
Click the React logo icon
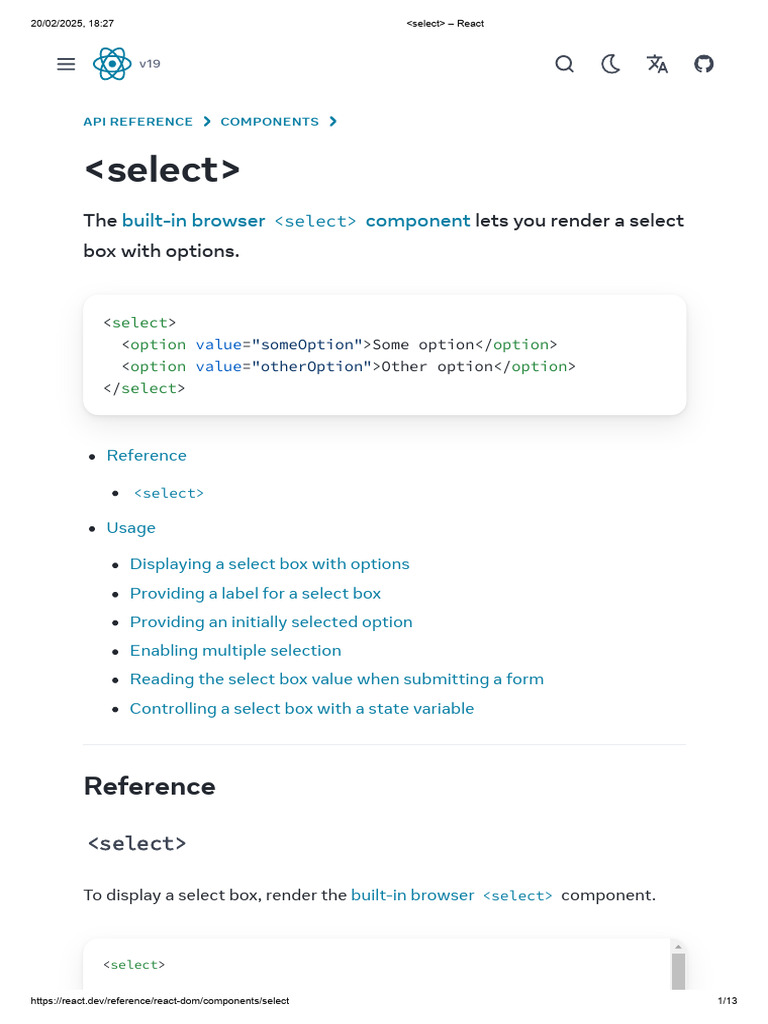(111, 64)
